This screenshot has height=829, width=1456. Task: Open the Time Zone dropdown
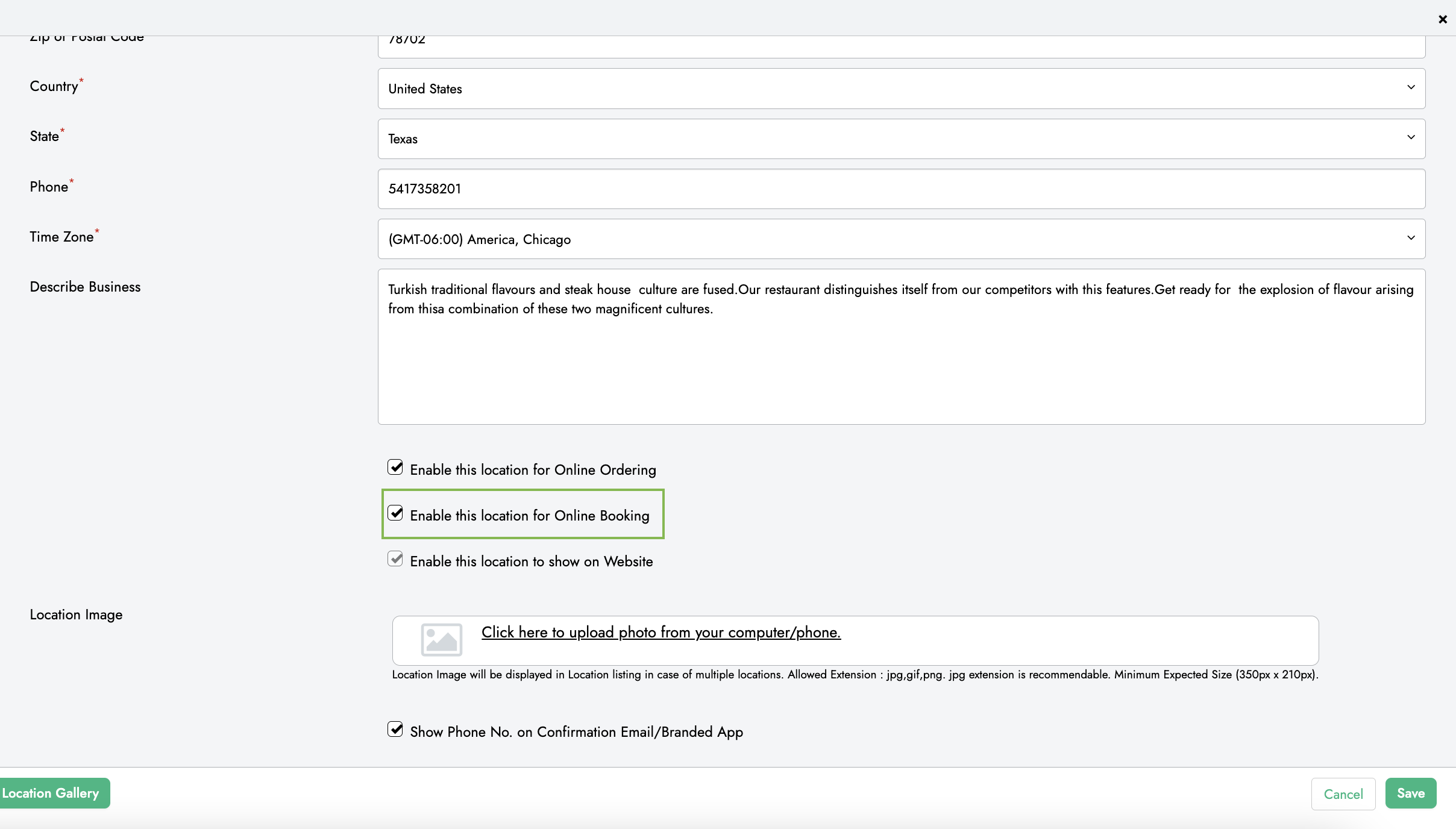tap(900, 239)
